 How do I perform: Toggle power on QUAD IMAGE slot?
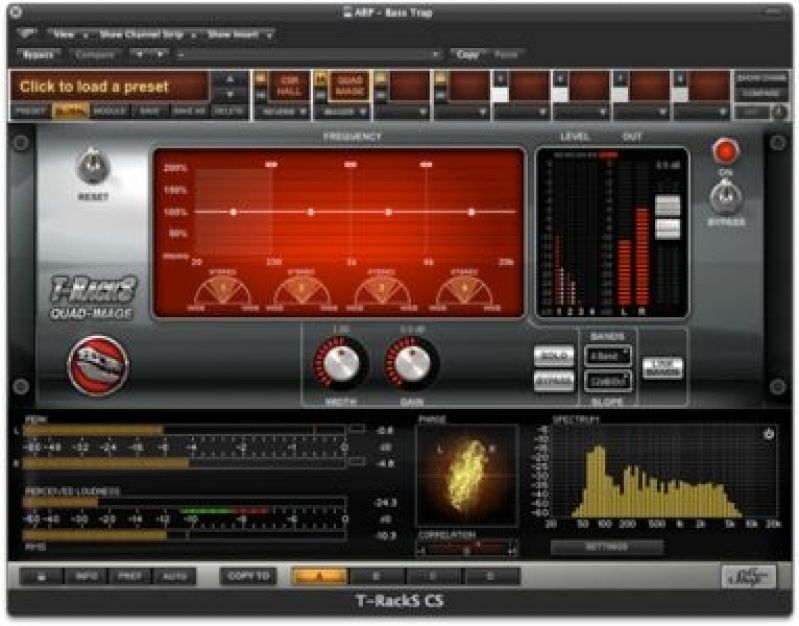coord(321,79)
